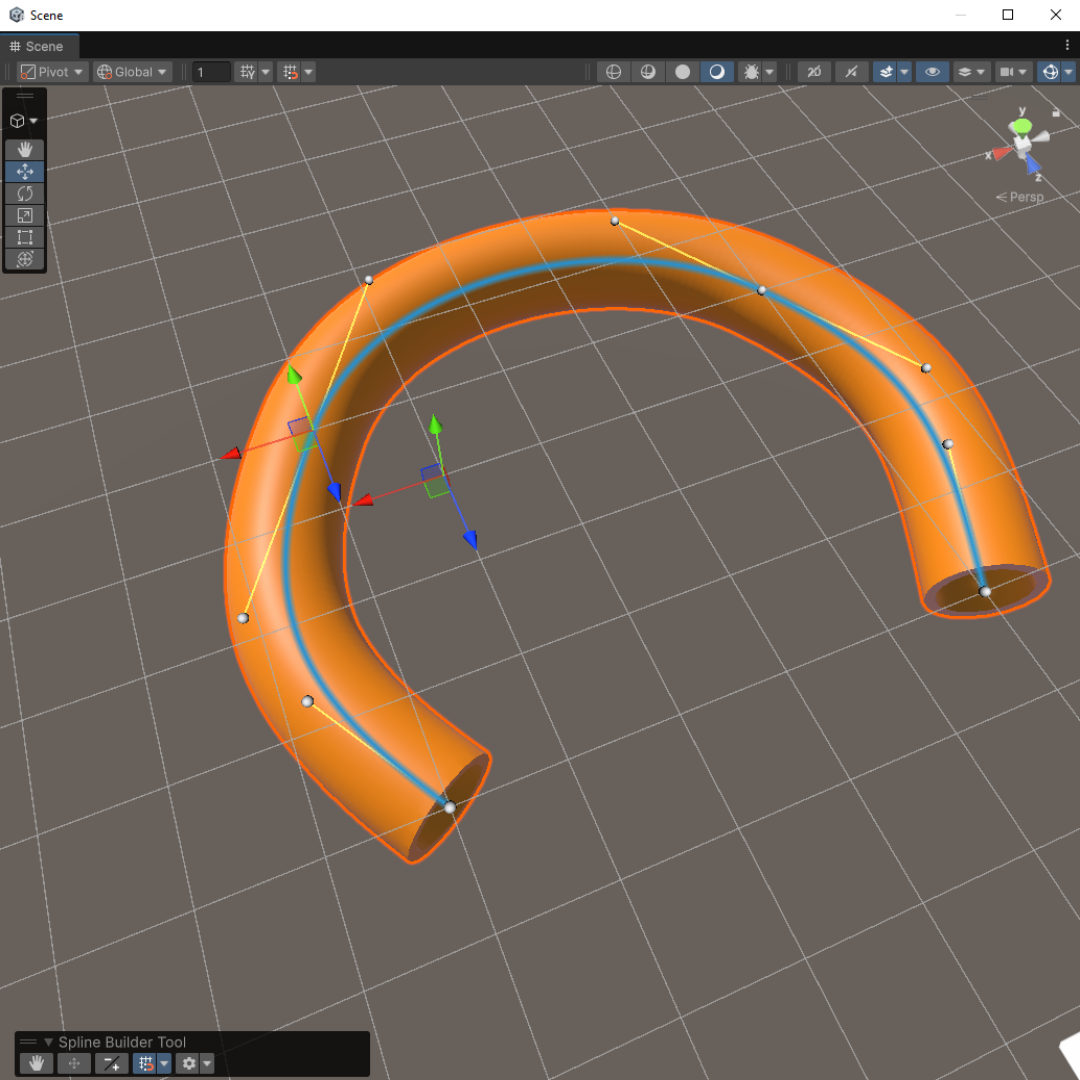Screen dimensions: 1080x1080
Task: Switch to Shaded Wireframe draw mode
Action: pos(647,72)
